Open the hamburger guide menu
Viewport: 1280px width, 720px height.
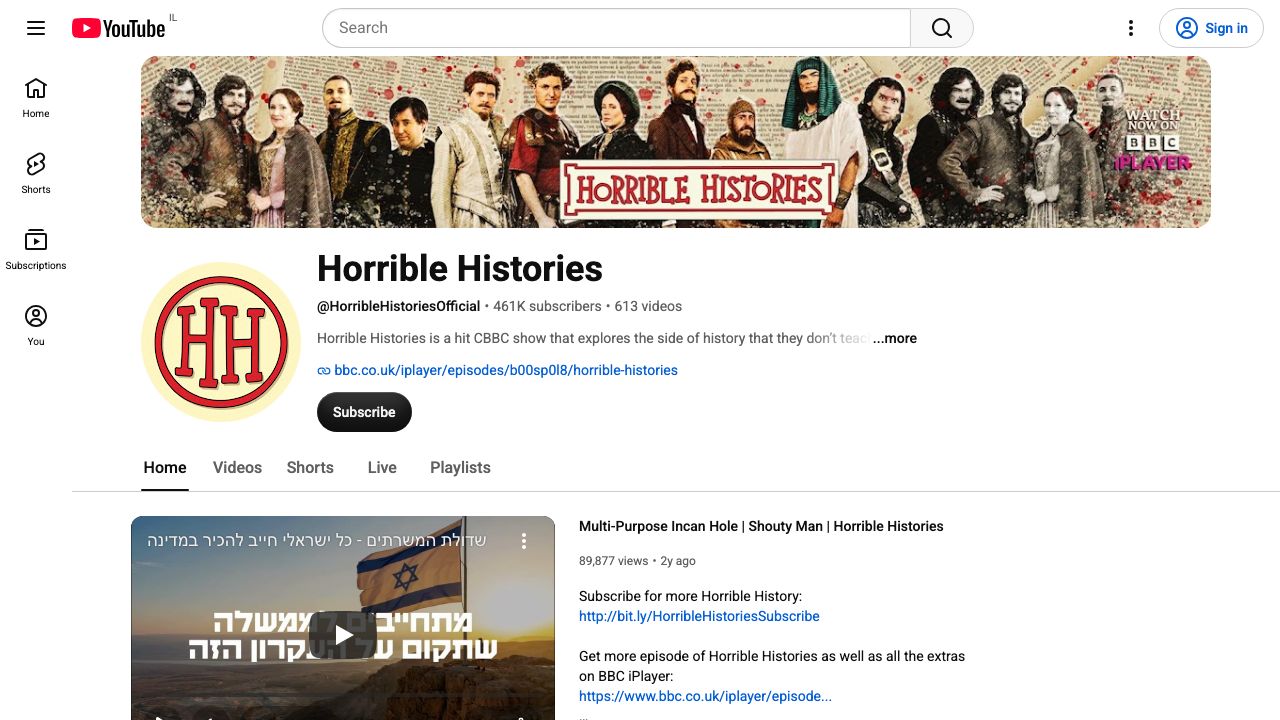coord(36,28)
